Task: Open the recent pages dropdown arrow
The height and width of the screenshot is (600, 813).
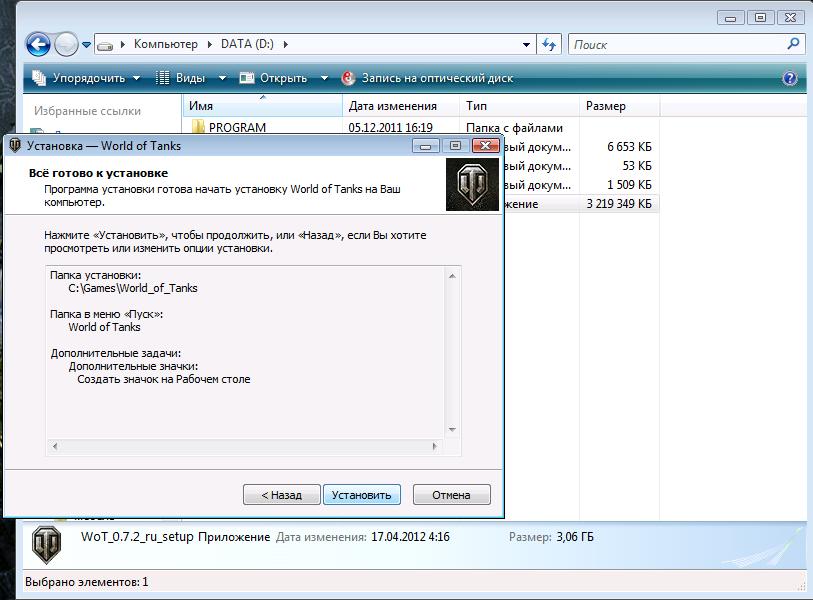Action: pyautogui.click(x=87, y=45)
